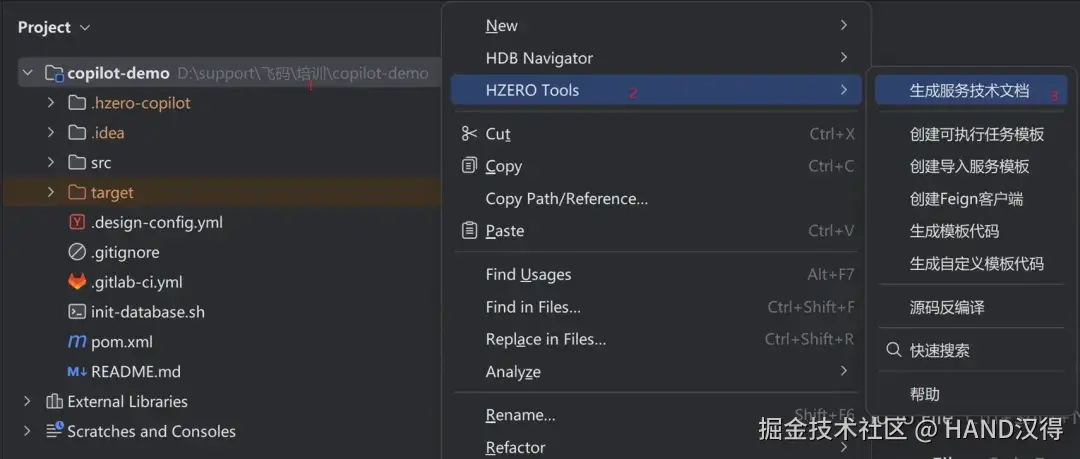Open the HDB Navigator submenu
Image resolution: width=1080 pixels, height=459 pixels.
click(x=539, y=58)
